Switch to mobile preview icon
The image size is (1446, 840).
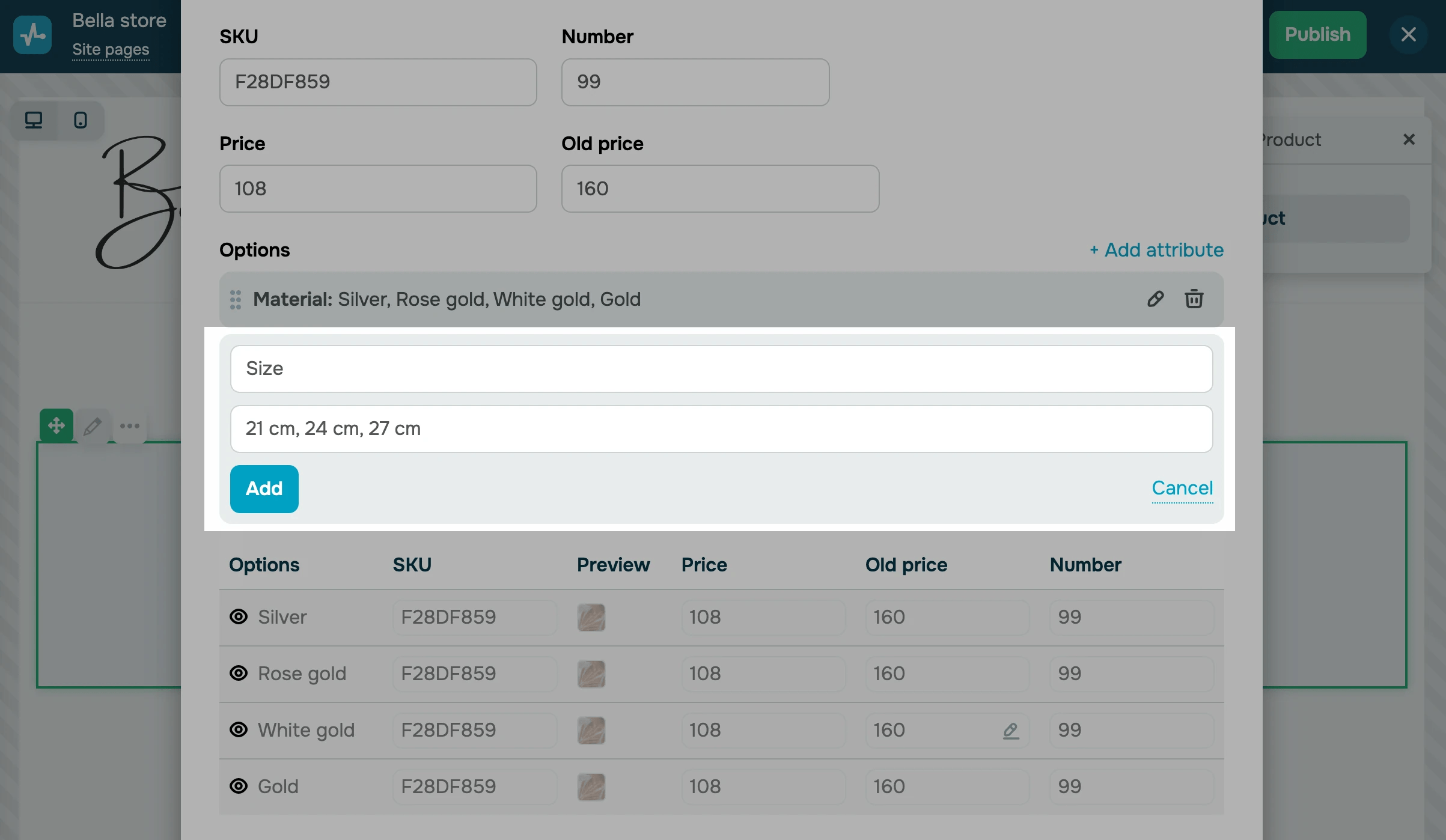pyautogui.click(x=80, y=120)
